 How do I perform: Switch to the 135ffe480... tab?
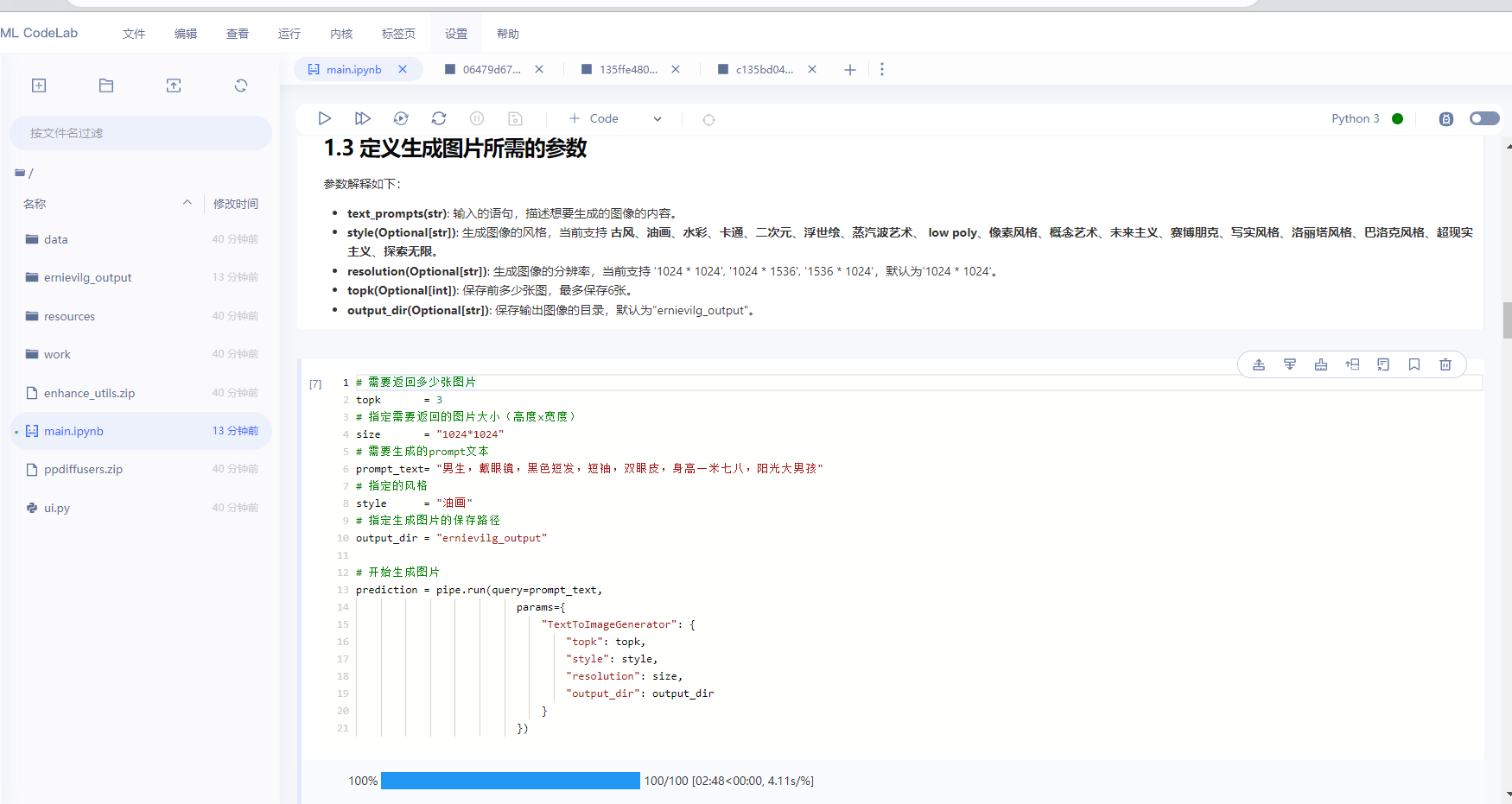click(628, 69)
